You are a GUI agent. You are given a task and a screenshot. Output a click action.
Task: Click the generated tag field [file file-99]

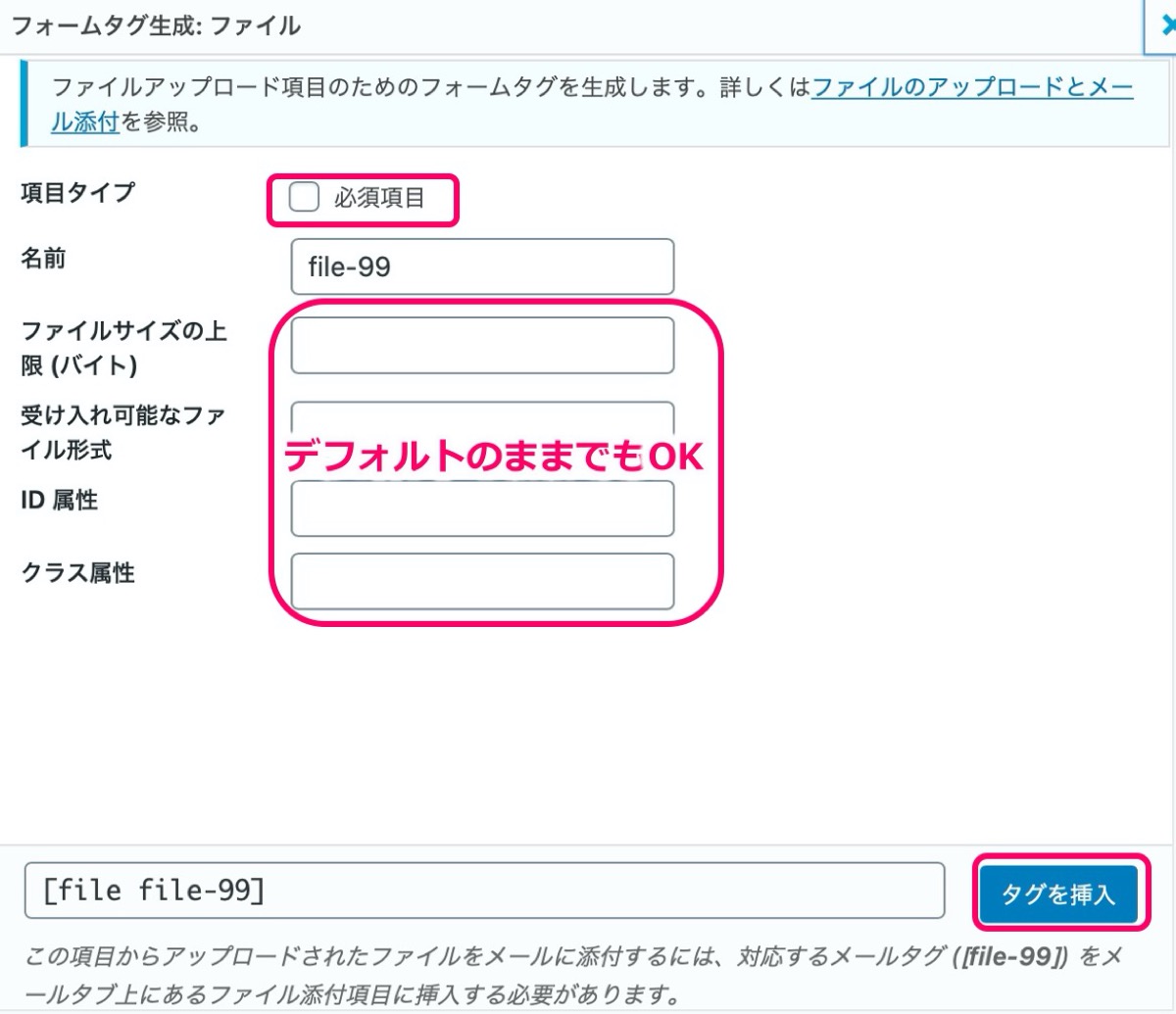coord(484,891)
